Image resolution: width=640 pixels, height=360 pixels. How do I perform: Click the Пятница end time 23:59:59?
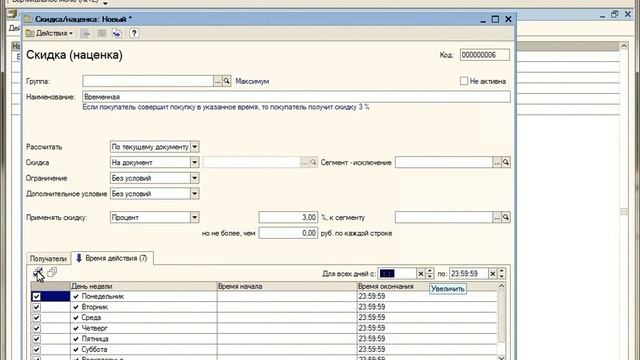click(x=427, y=339)
